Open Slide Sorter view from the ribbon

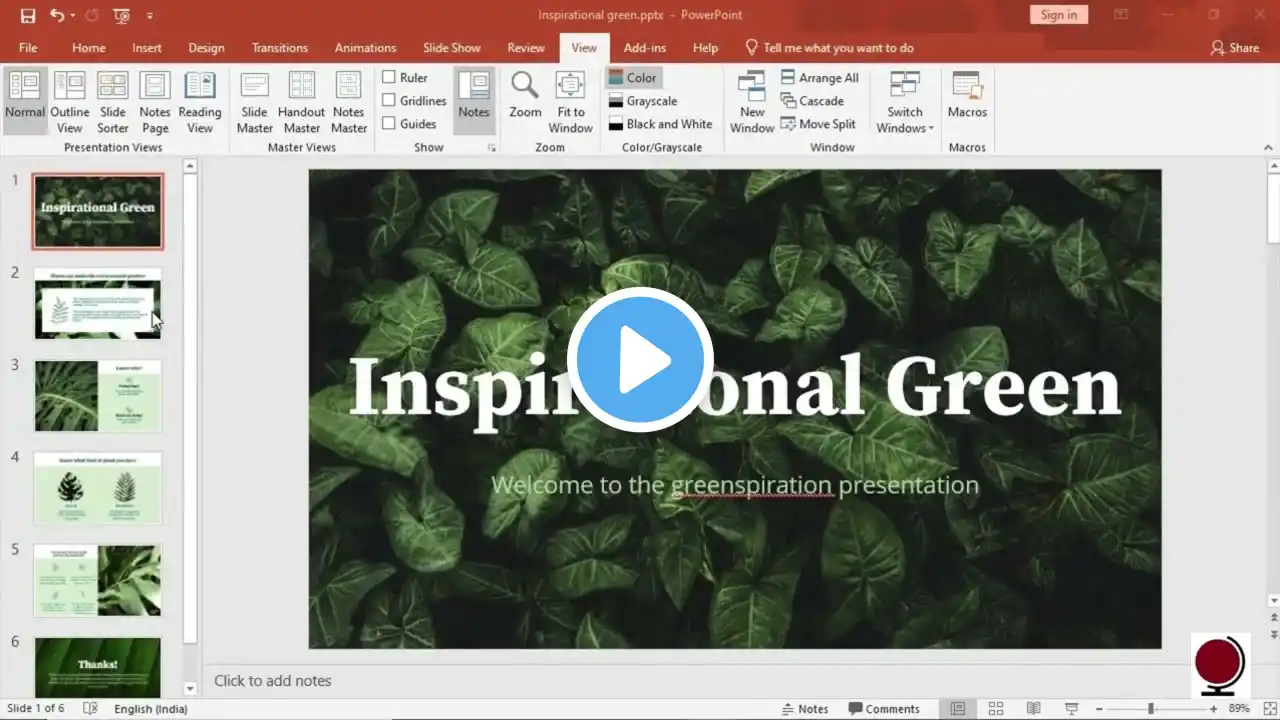[113, 100]
